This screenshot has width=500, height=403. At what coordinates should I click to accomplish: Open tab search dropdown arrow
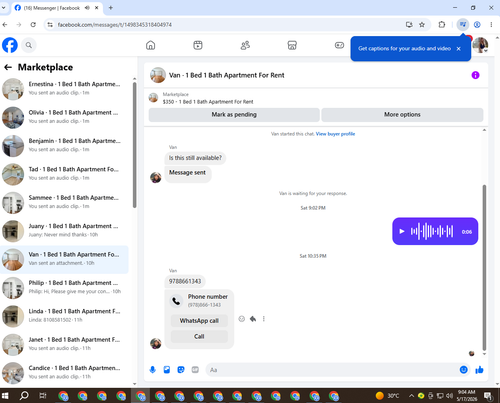click(x=3, y=7)
